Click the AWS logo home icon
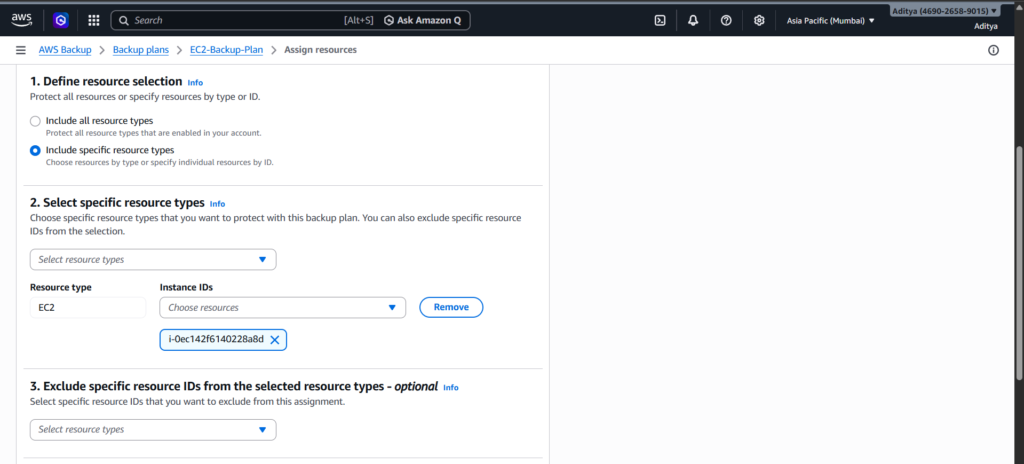This screenshot has height=464, width=1024. (22, 19)
